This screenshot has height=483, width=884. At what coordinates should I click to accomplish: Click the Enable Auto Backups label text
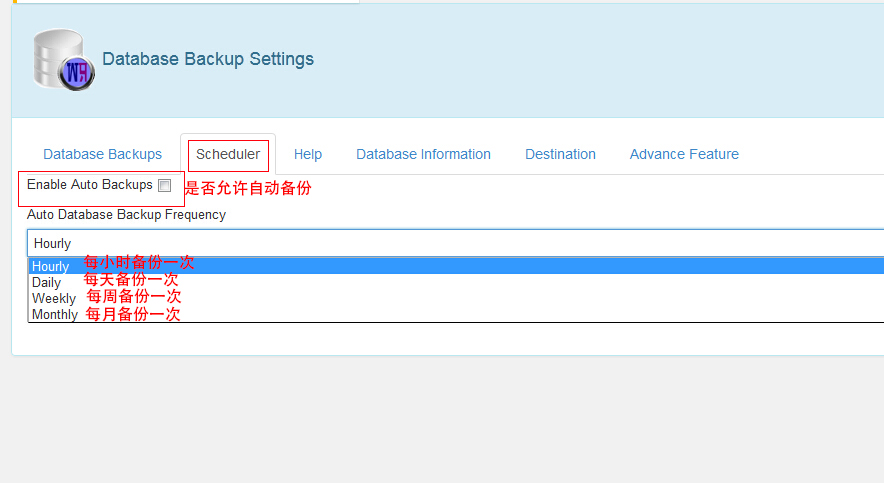[x=89, y=185]
